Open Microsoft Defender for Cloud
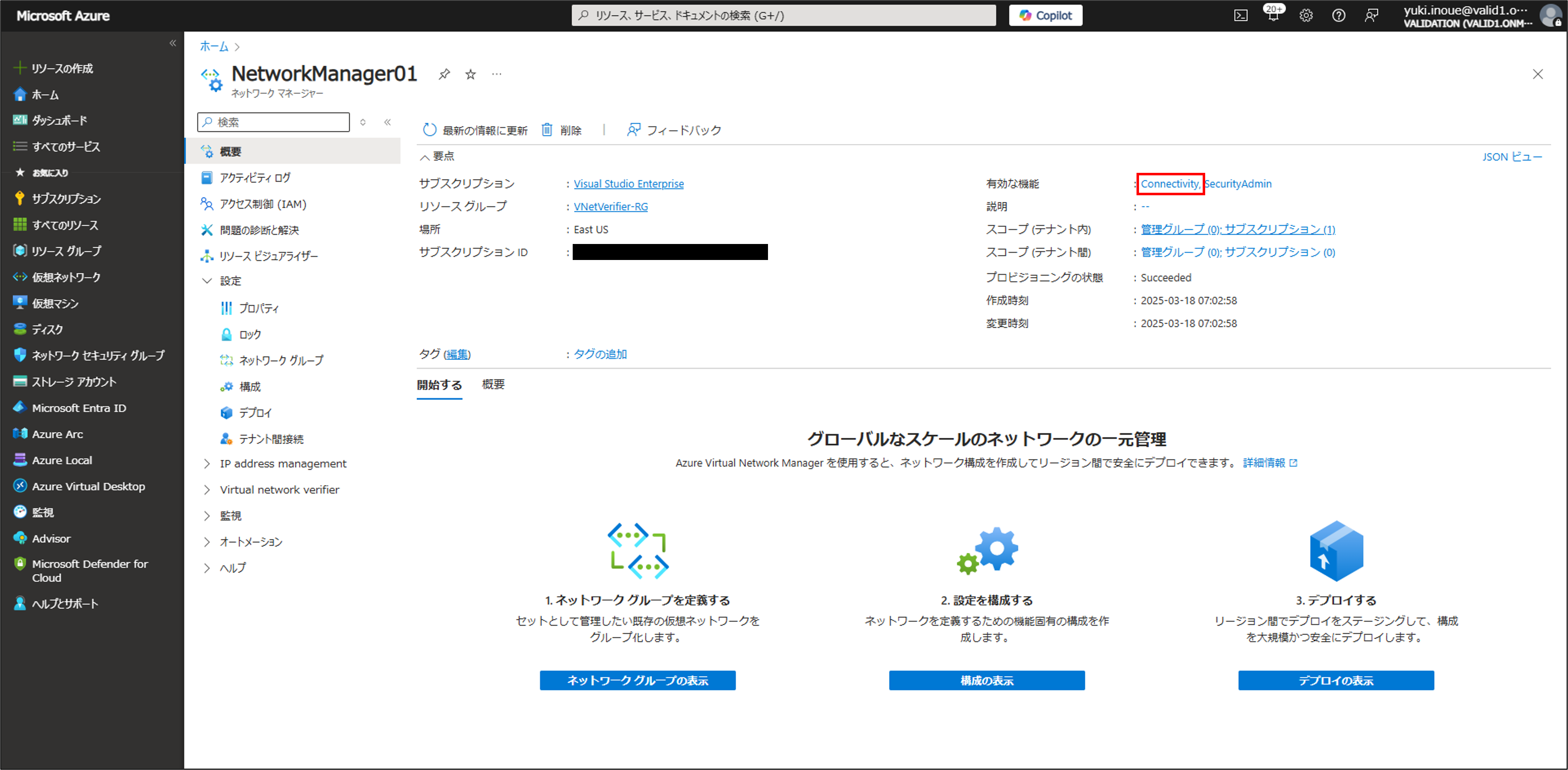The image size is (1568, 770). coord(81,570)
